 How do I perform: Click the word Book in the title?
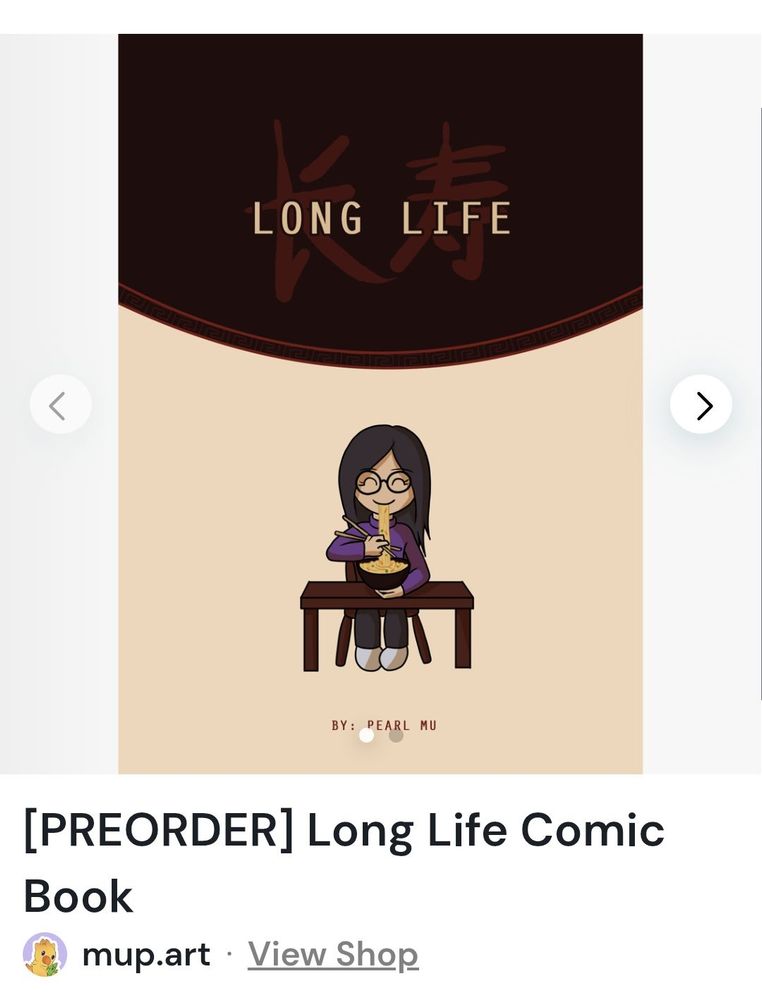(78, 895)
